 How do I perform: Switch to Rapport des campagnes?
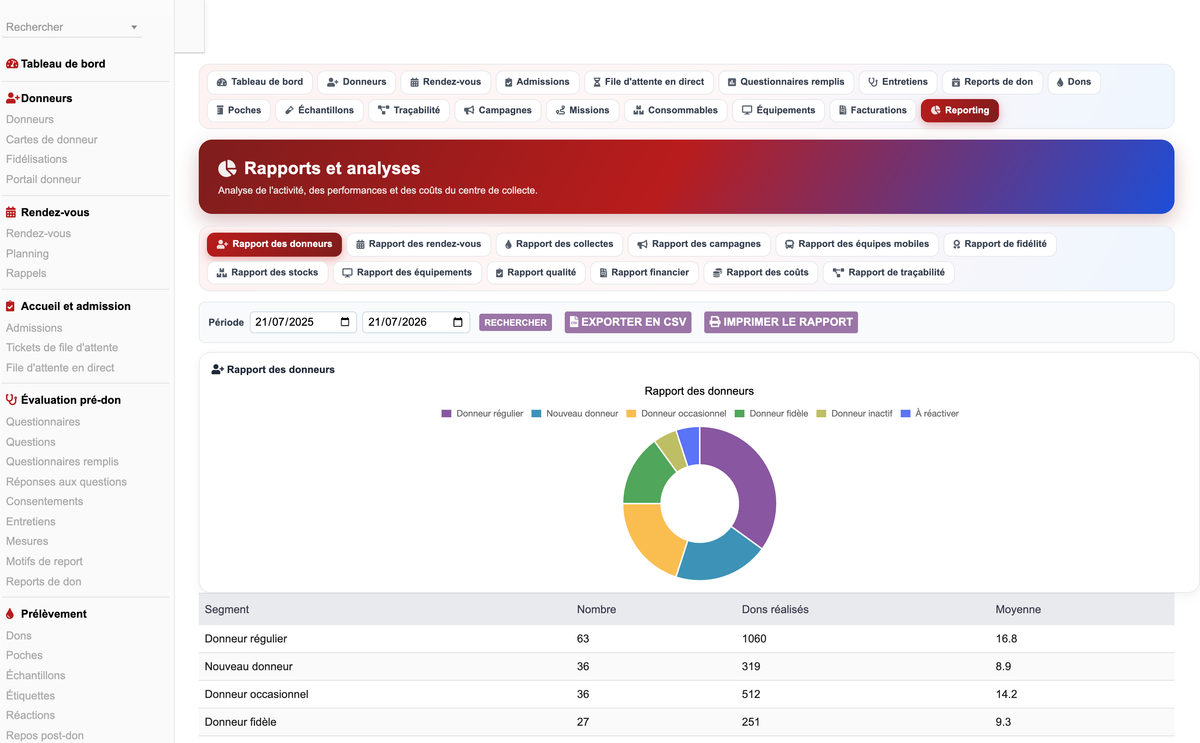[699, 244]
